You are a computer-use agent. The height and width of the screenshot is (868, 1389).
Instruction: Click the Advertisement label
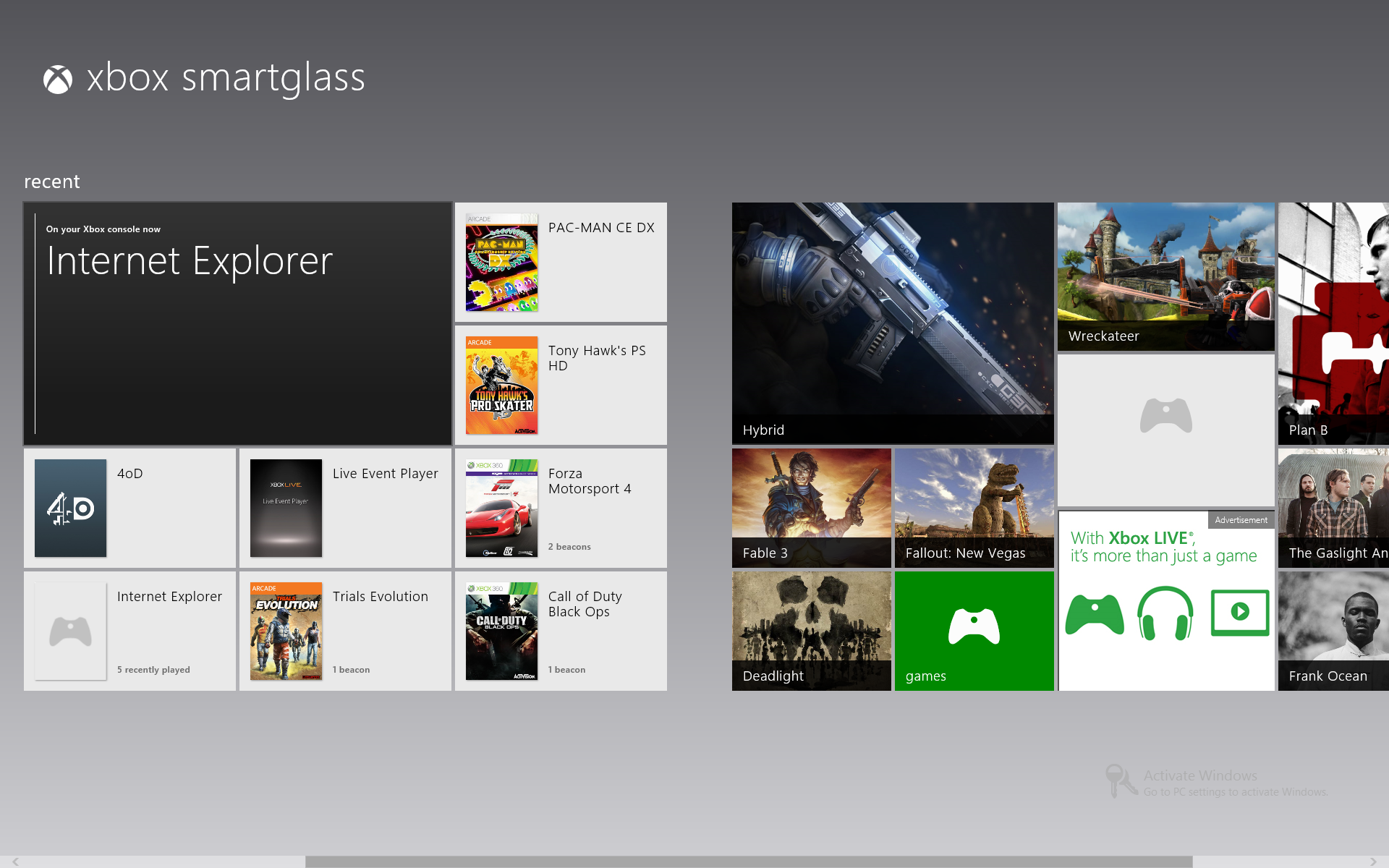click(x=1241, y=520)
